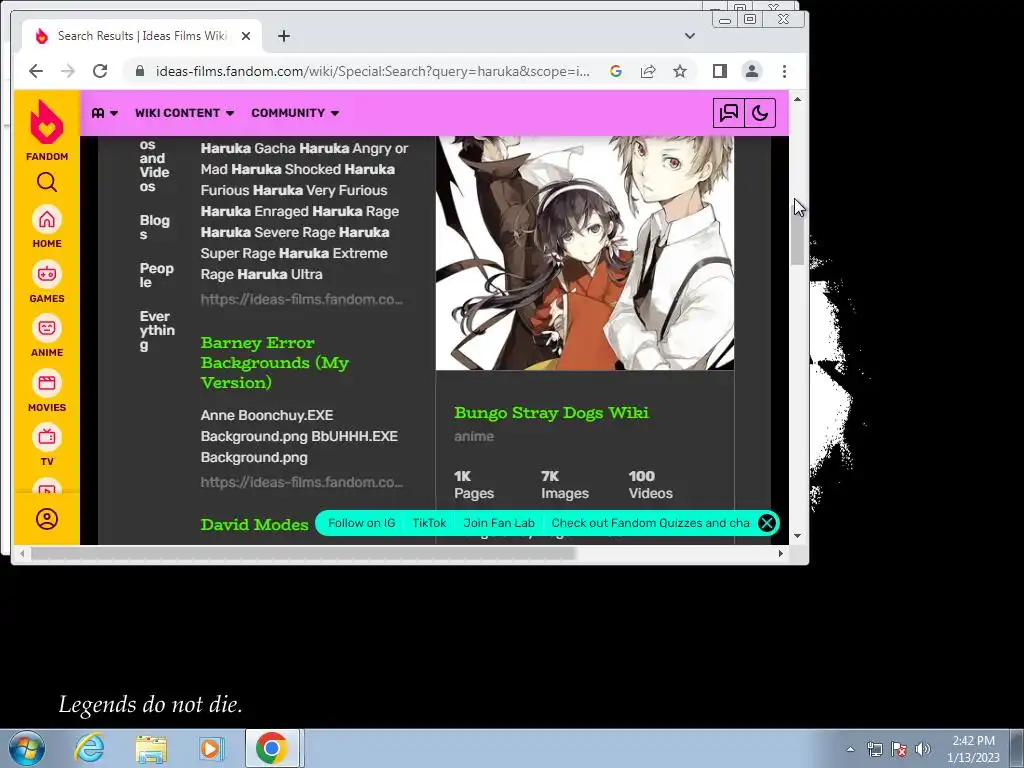Click the scroll up arrow
Image resolution: width=1024 pixels, height=768 pixels.
point(797,99)
